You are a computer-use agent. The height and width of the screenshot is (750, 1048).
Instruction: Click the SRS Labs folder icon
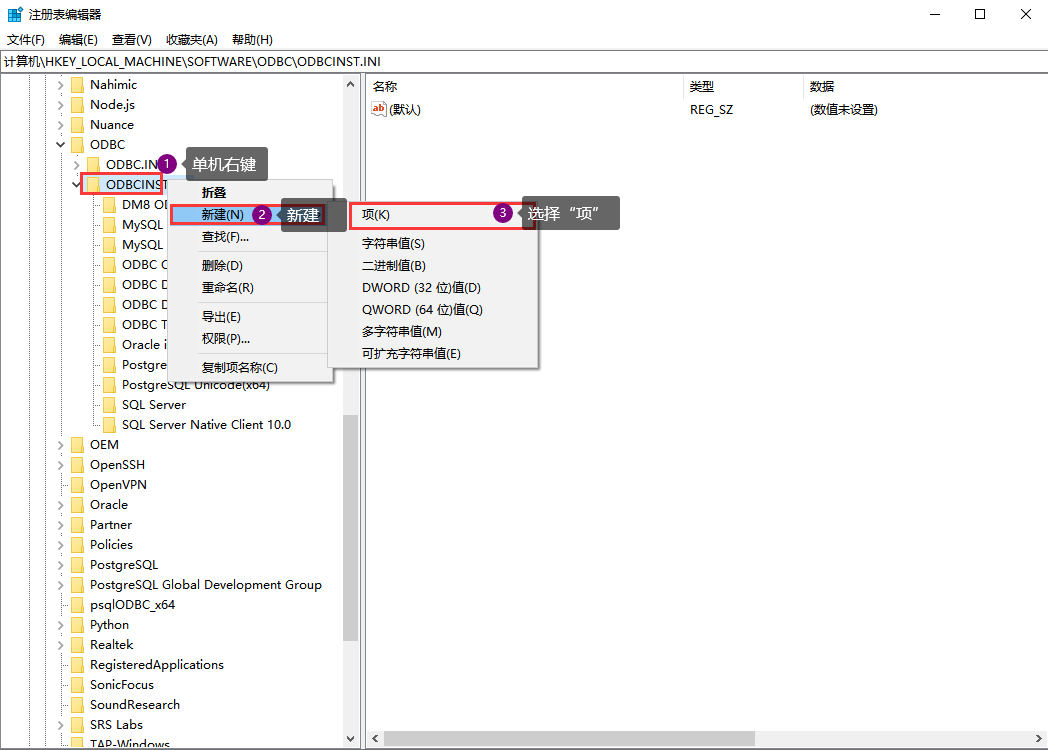pos(78,726)
